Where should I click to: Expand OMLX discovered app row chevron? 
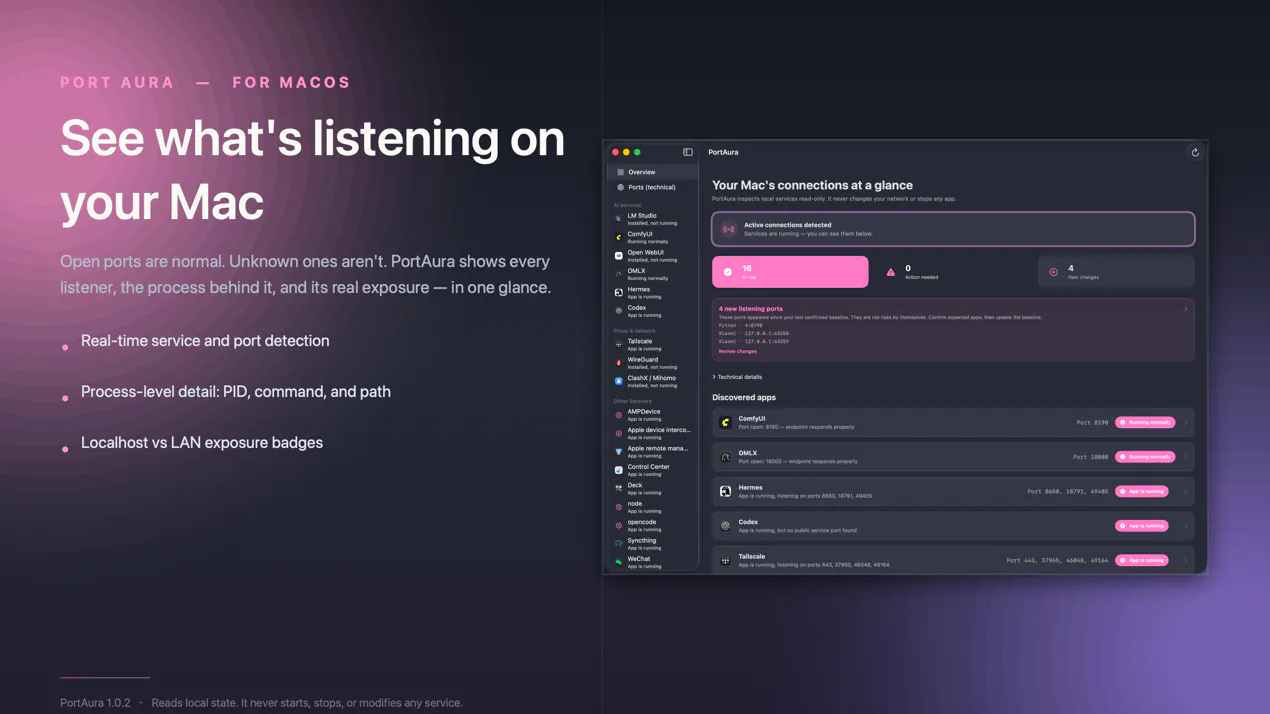click(1186, 457)
